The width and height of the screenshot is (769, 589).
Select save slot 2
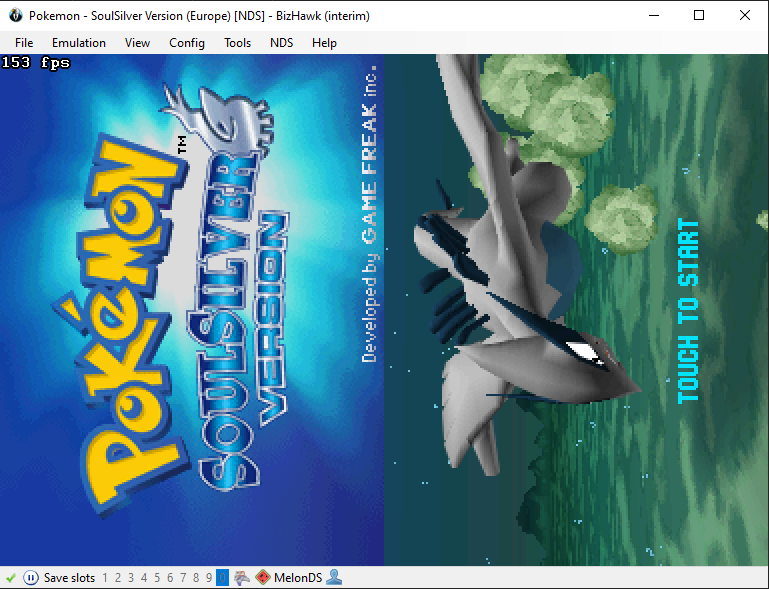click(x=118, y=578)
